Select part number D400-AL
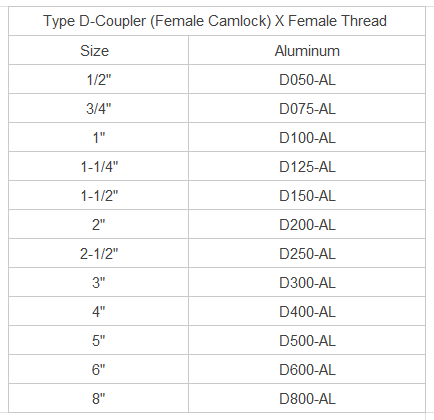Screen dimensions: 434x420 (307, 312)
